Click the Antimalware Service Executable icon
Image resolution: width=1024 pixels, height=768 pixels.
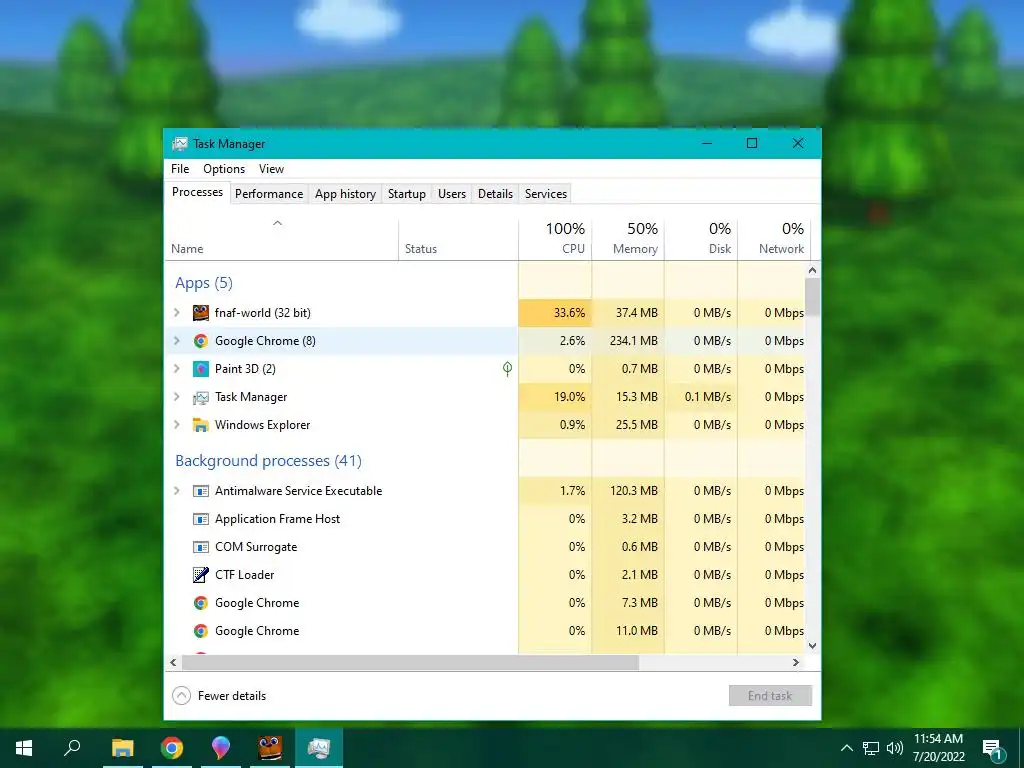pos(200,491)
